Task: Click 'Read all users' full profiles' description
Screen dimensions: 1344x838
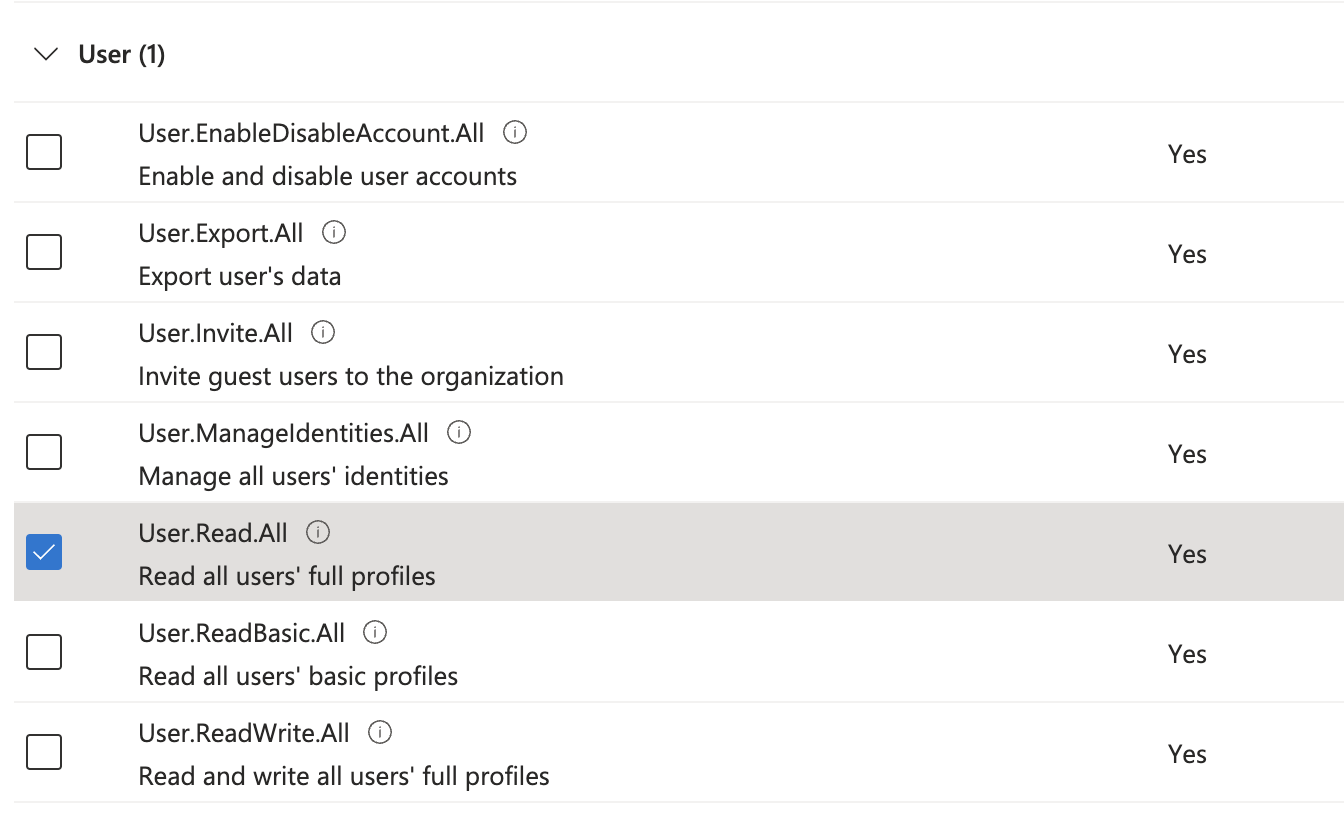Action: (x=287, y=576)
